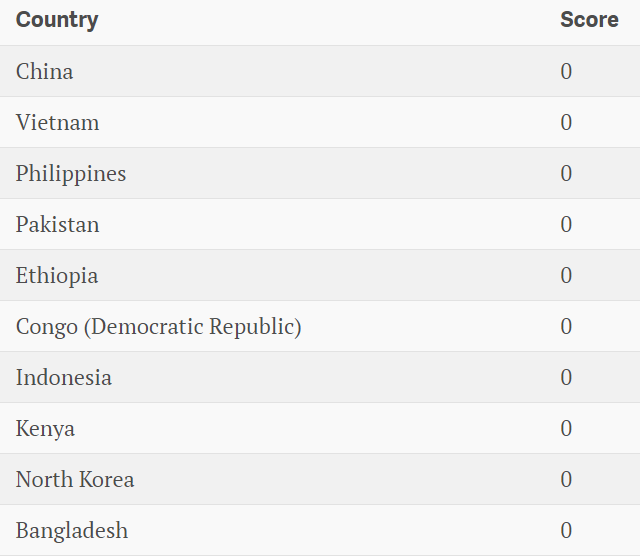Click the Philippines score value
Image resolution: width=640 pixels, height=556 pixels.
566,173
